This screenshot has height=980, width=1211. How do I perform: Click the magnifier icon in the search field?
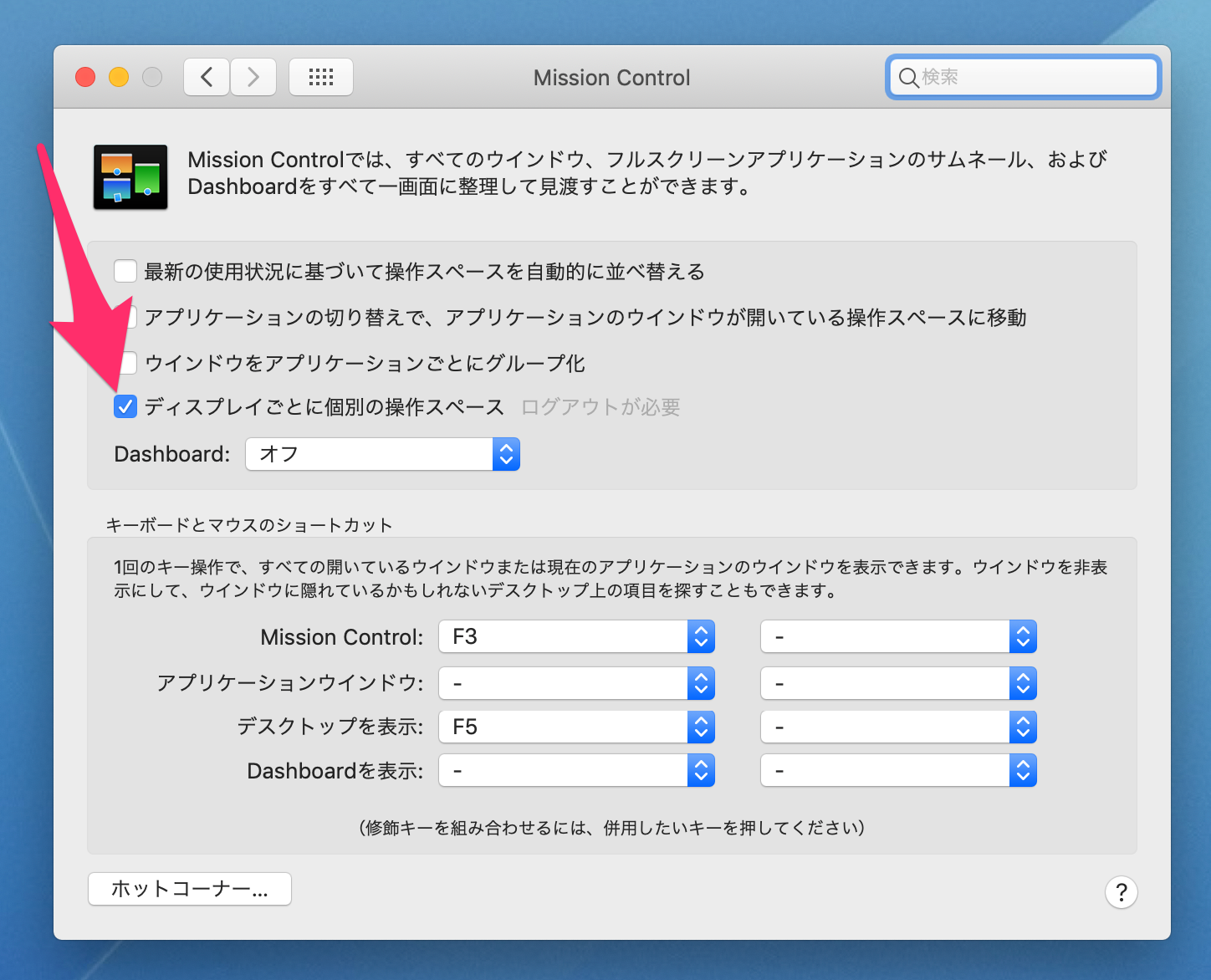point(908,78)
